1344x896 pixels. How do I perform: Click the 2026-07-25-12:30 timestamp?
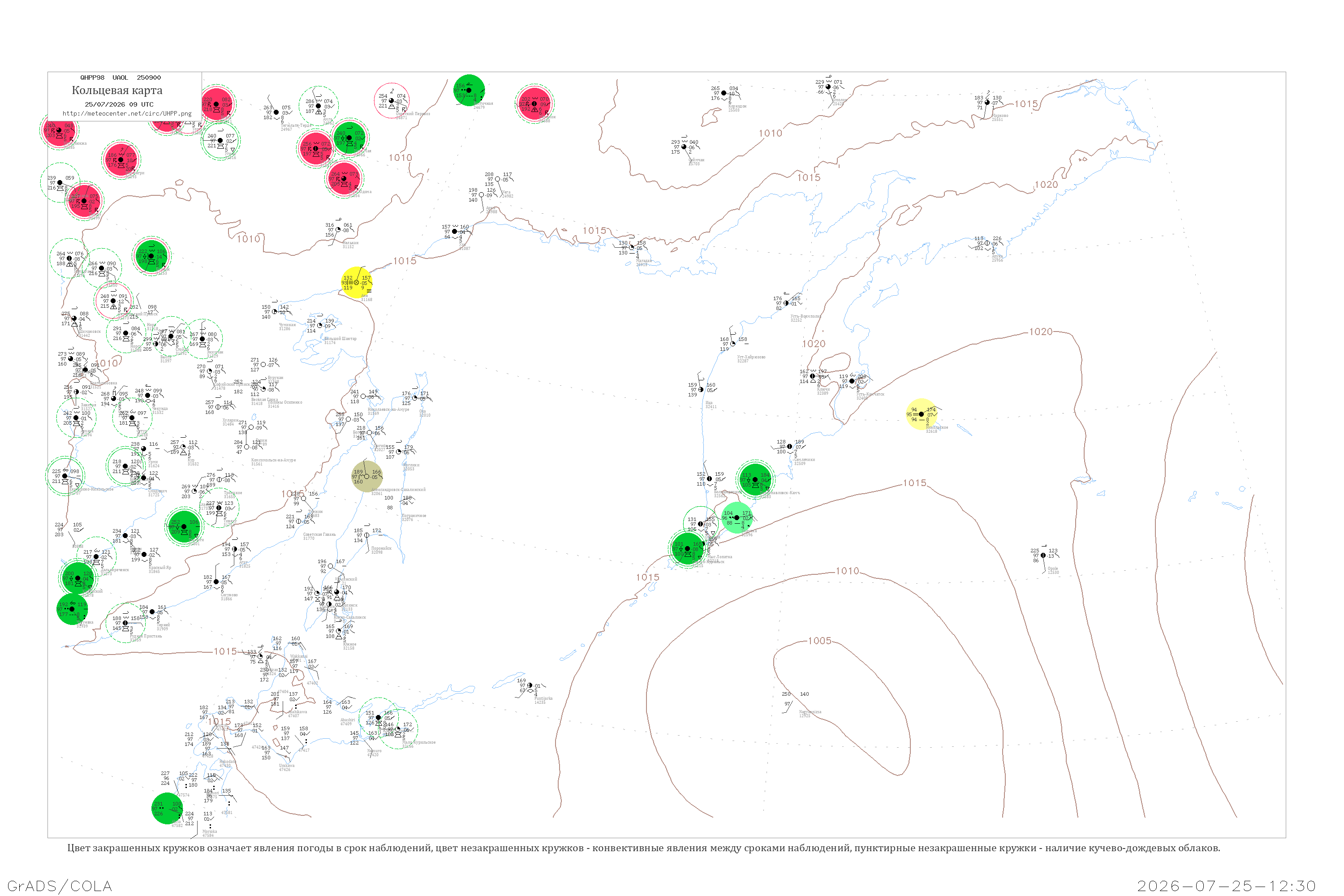pos(1226,886)
